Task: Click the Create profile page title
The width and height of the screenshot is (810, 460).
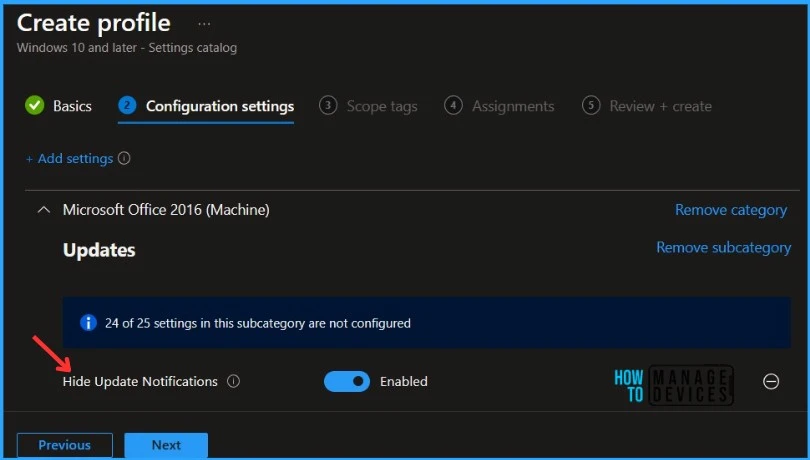Action: [94, 23]
